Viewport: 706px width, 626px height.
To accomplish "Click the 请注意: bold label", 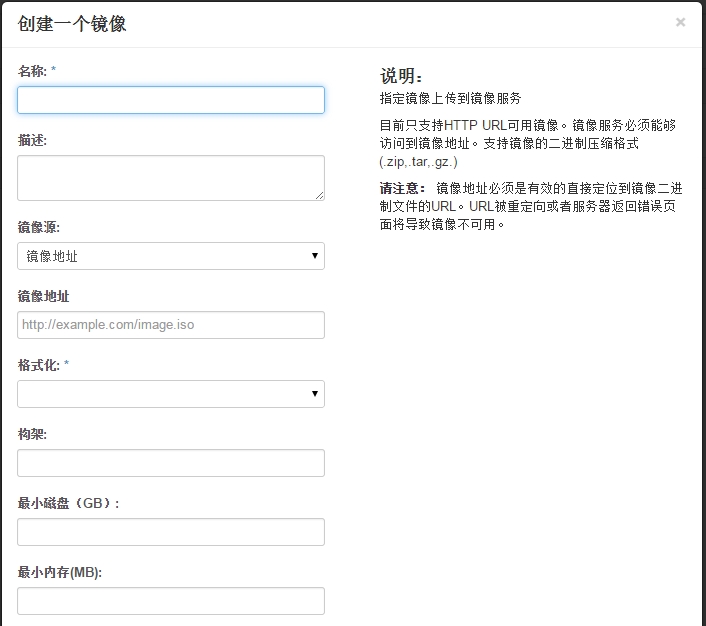I will coord(402,188).
